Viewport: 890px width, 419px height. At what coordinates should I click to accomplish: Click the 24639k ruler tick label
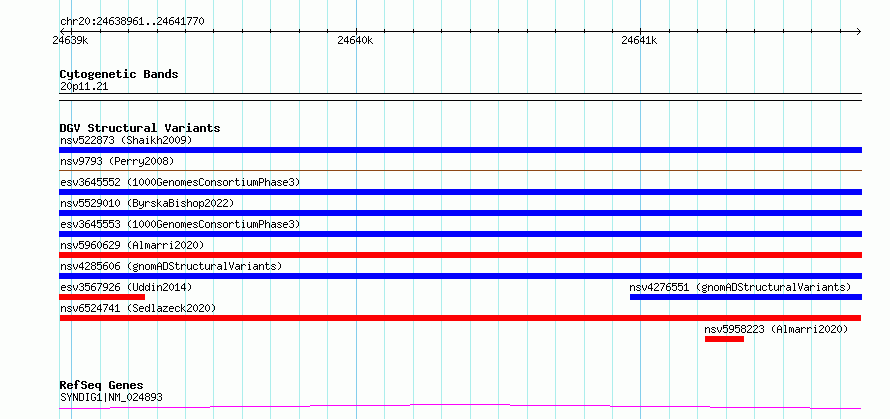coord(70,40)
